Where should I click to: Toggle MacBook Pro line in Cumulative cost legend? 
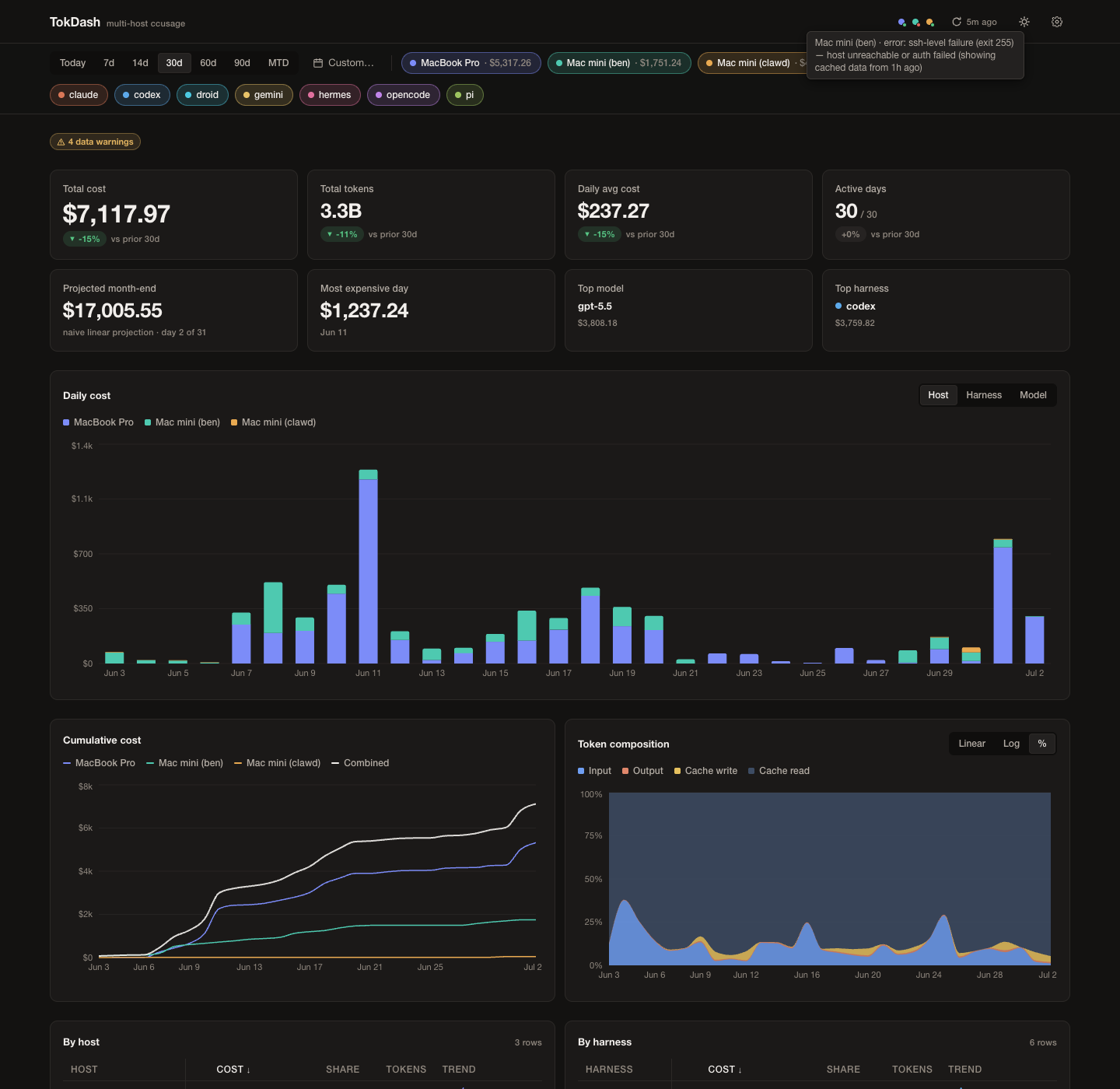(x=99, y=763)
